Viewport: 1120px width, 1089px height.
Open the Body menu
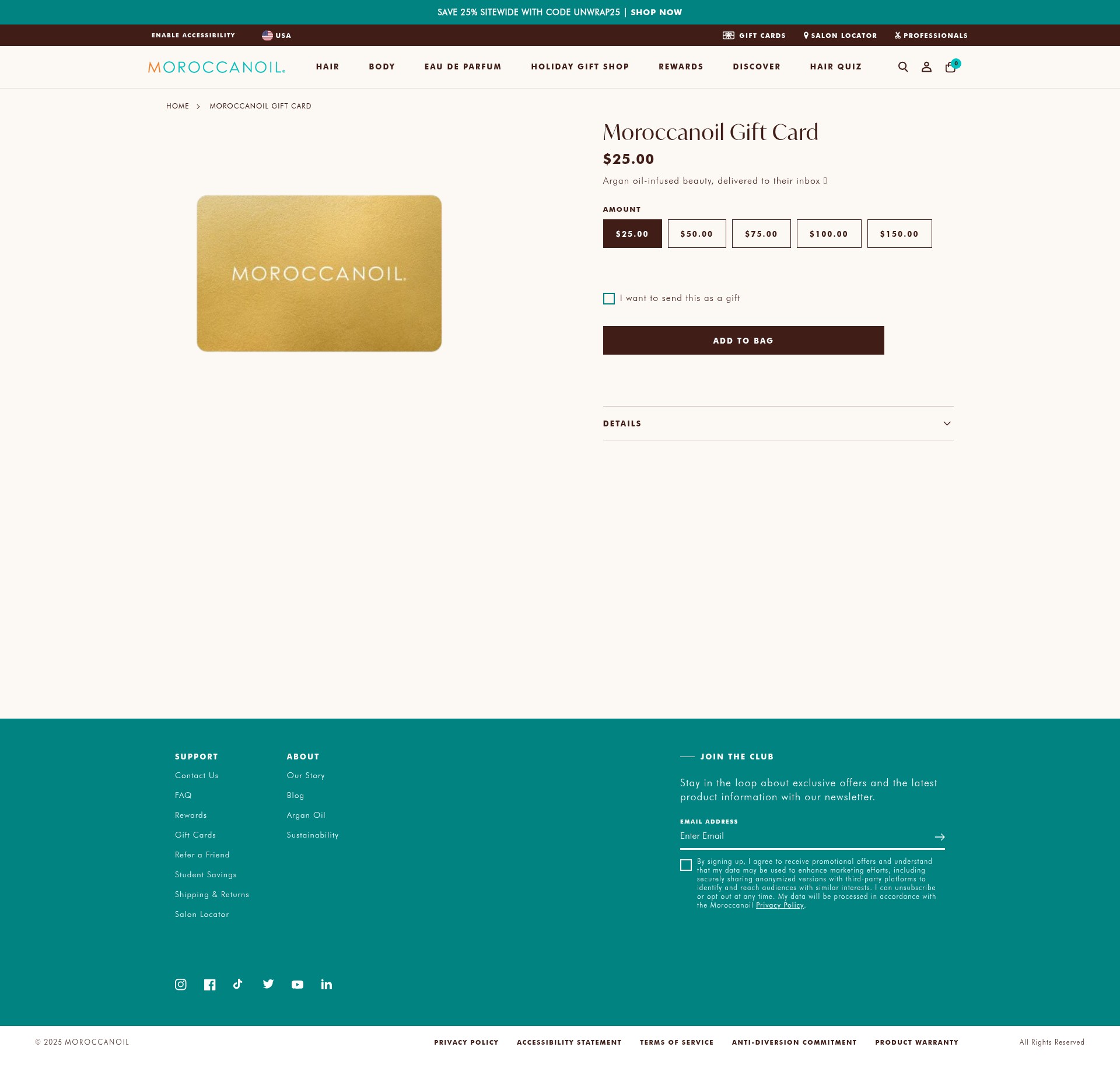click(x=382, y=66)
